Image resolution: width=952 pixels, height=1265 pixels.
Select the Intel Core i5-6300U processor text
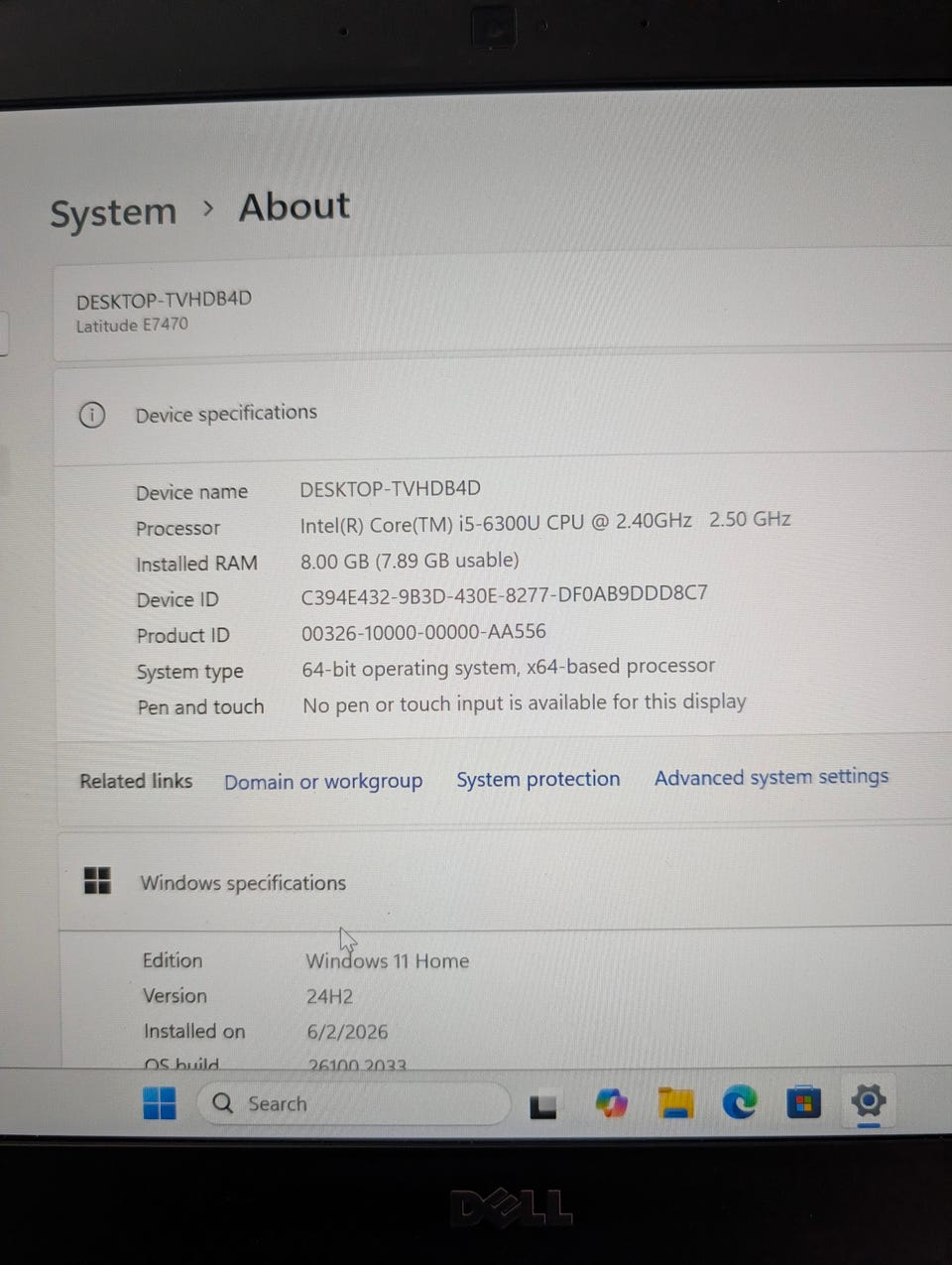click(x=545, y=522)
